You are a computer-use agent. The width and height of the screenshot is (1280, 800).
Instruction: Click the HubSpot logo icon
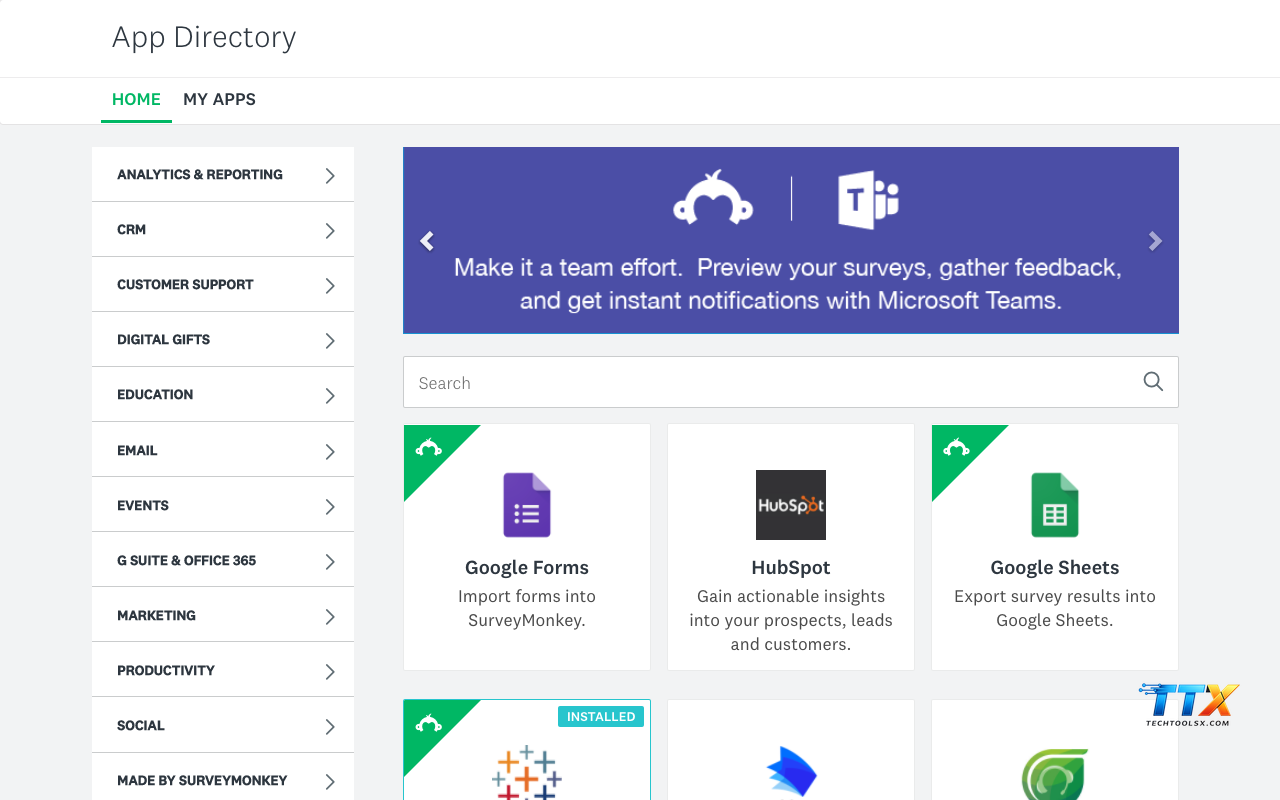click(x=791, y=505)
